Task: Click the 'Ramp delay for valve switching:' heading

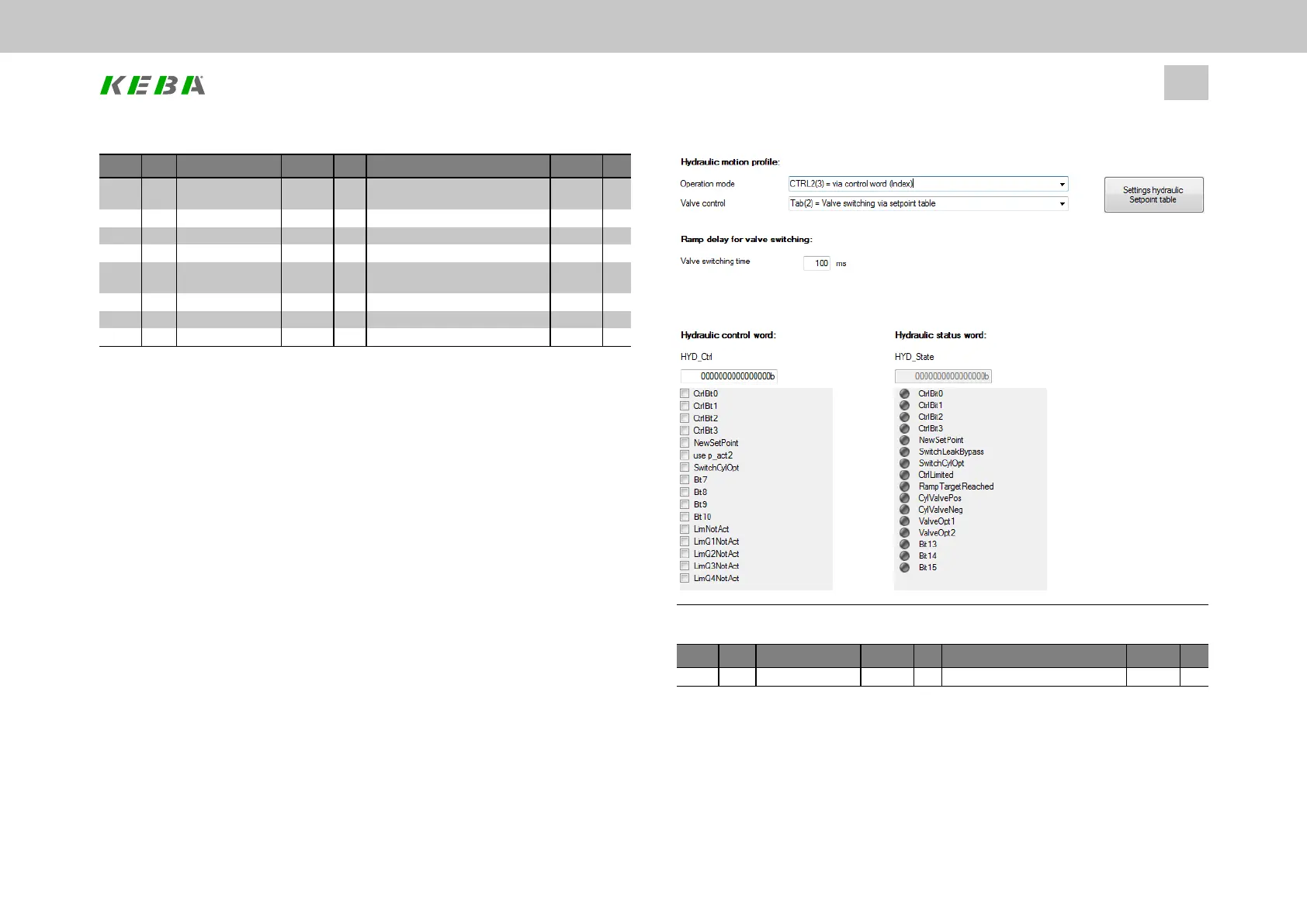Action: coord(746,239)
